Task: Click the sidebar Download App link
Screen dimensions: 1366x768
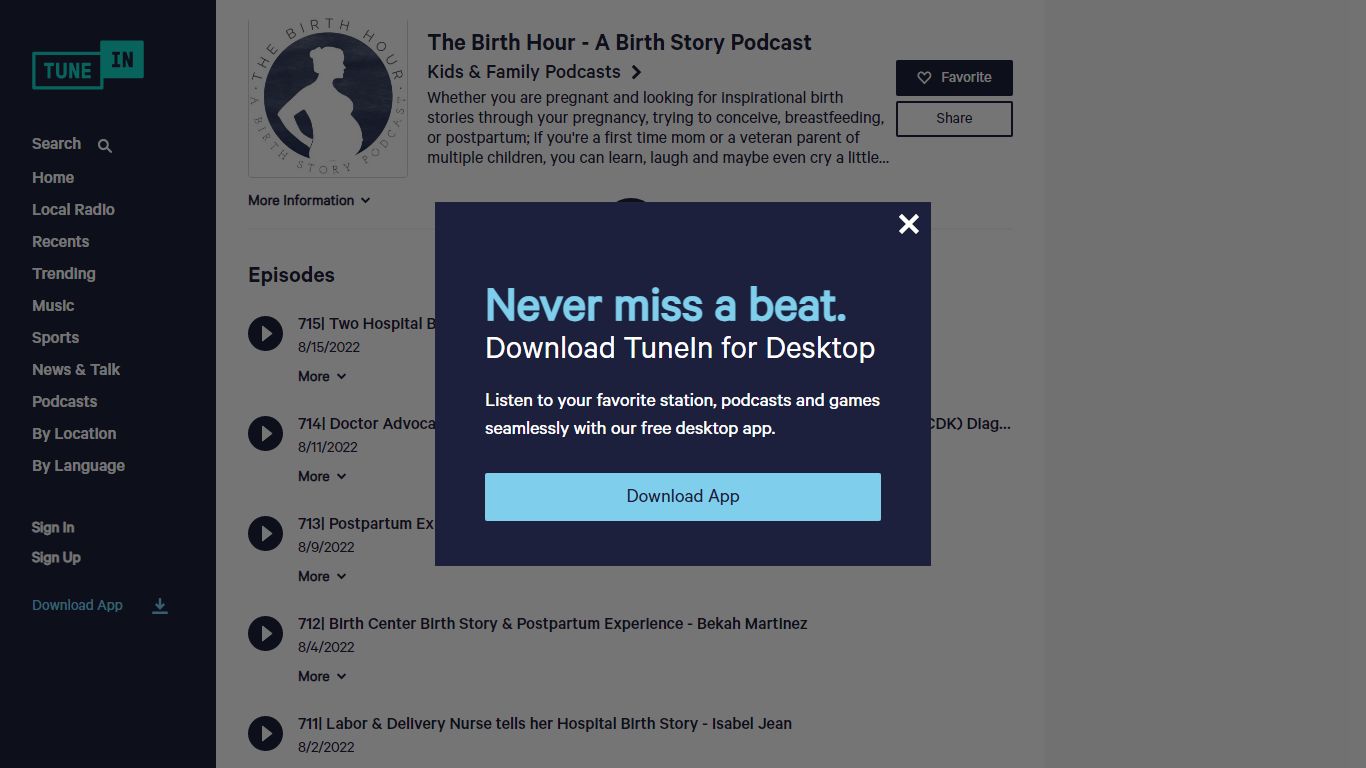Action: click(x=77, y=605)
